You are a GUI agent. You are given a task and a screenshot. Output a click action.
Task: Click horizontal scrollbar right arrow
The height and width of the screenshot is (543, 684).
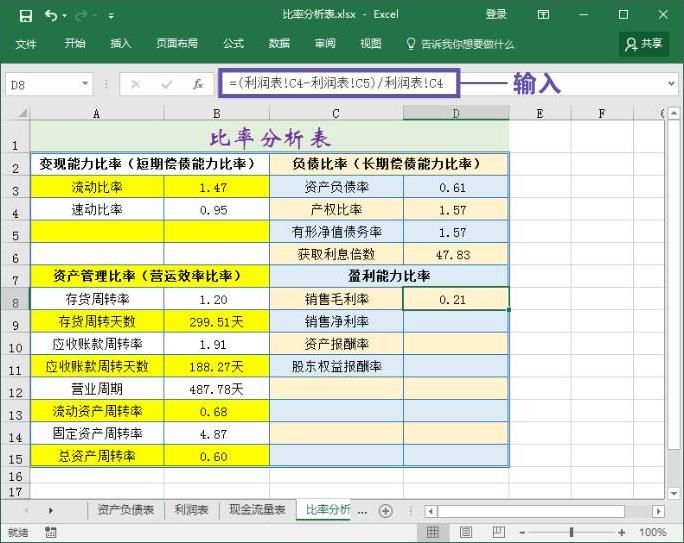[658, 511]
